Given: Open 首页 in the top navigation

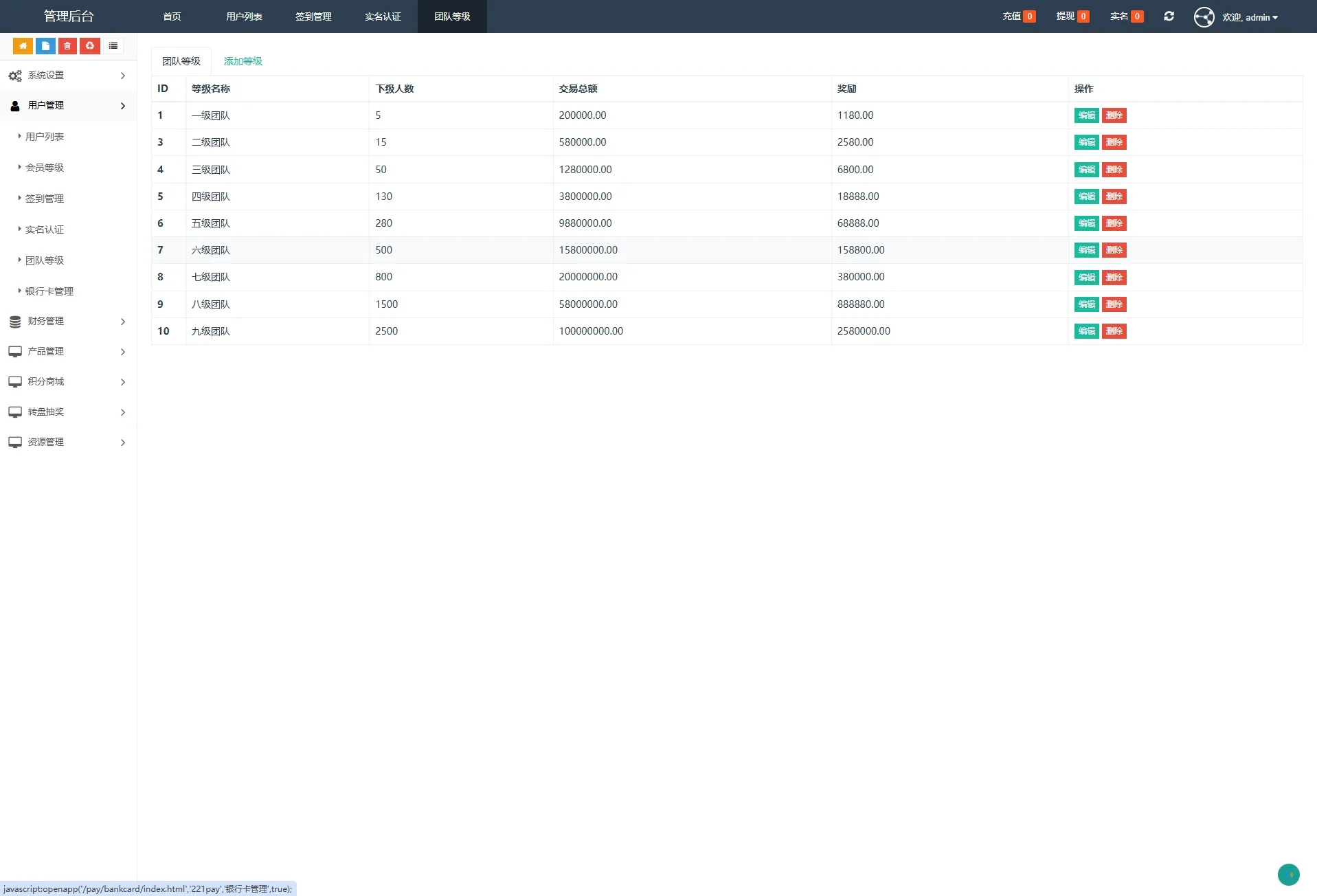Looking at the screenshot, I should point(172,16).
